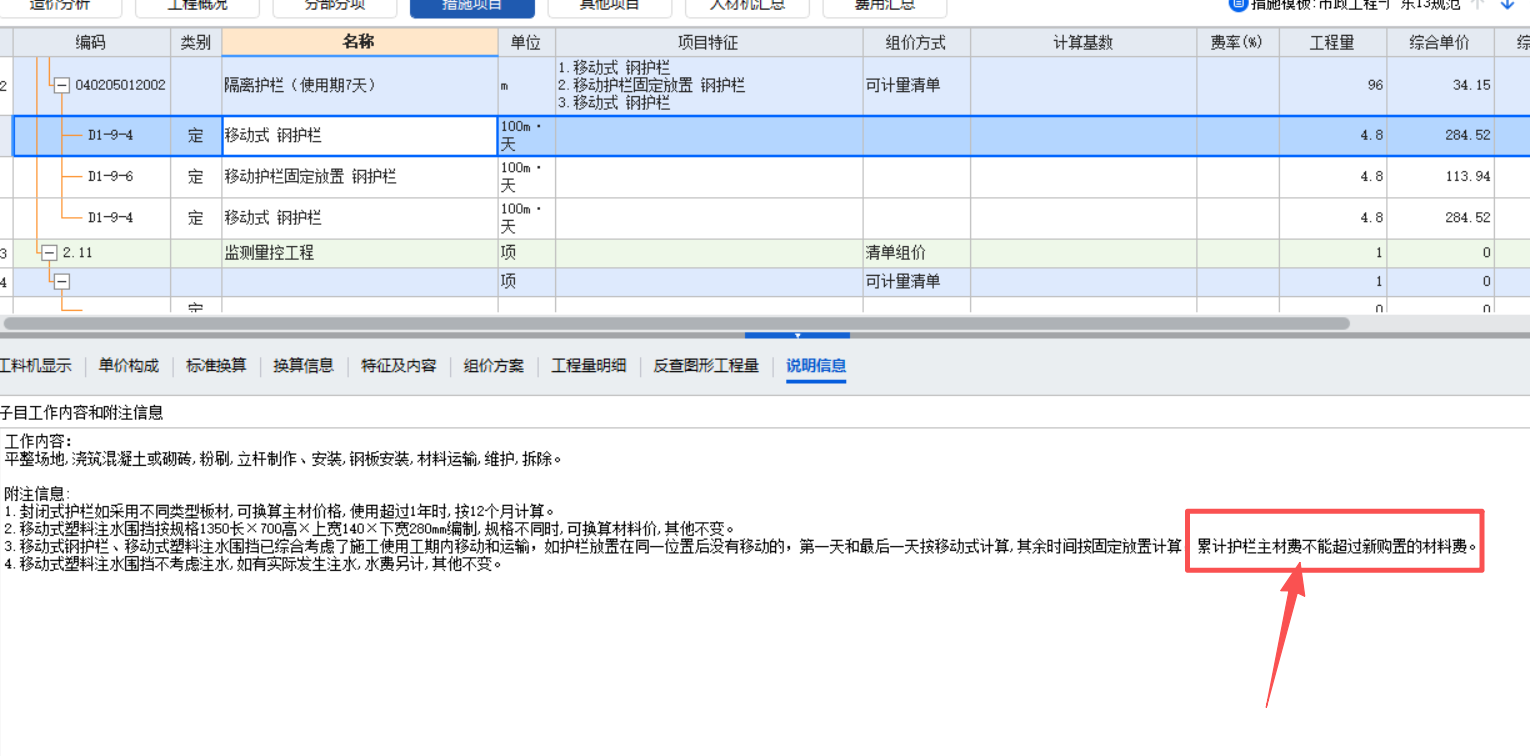Screen dimensions: 1530x756
Task: Collapse the blank-code node under 2.11
Action: point(62,282)
